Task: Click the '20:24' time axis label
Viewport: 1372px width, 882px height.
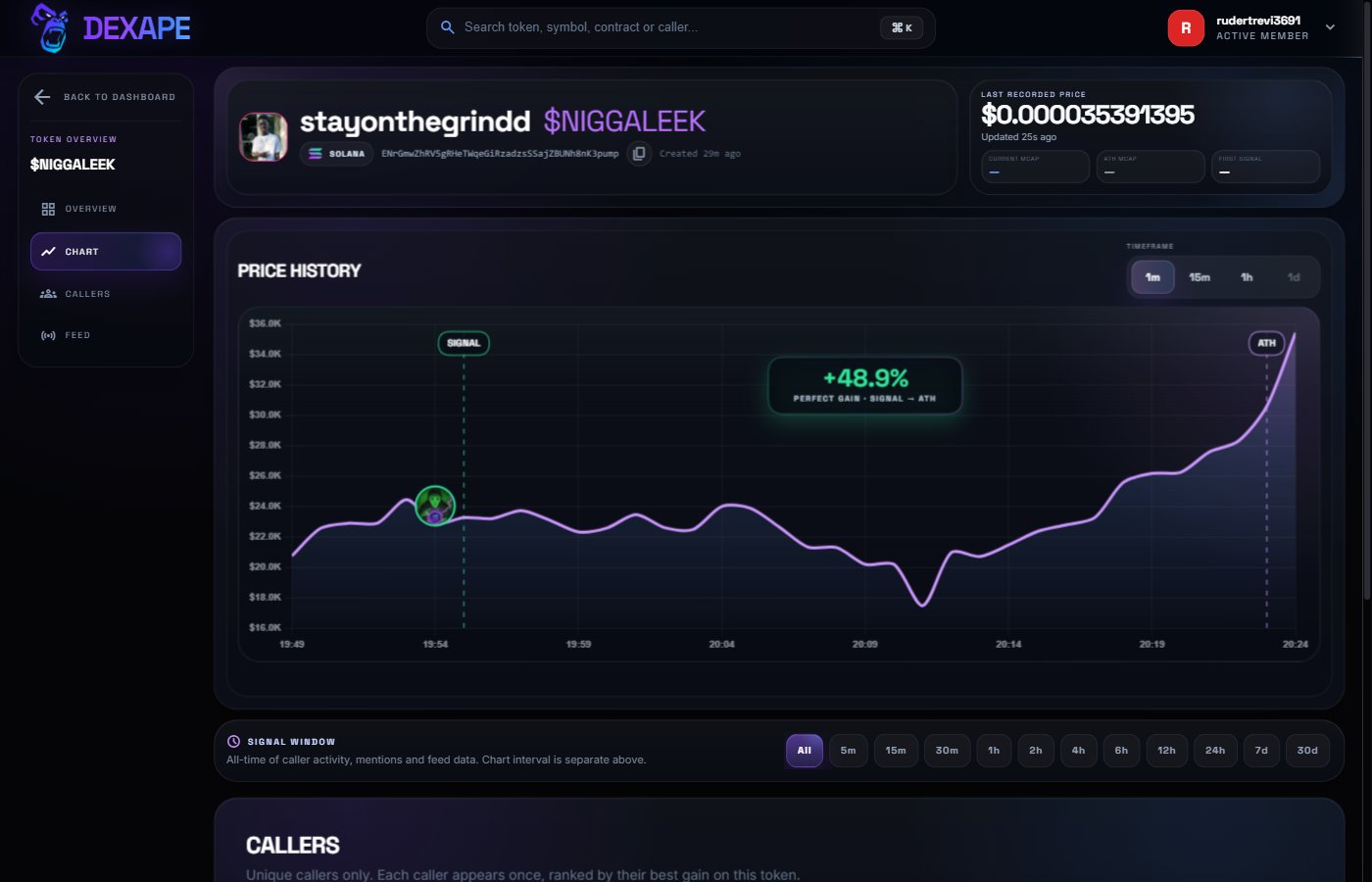Action: pos(1296,645)
